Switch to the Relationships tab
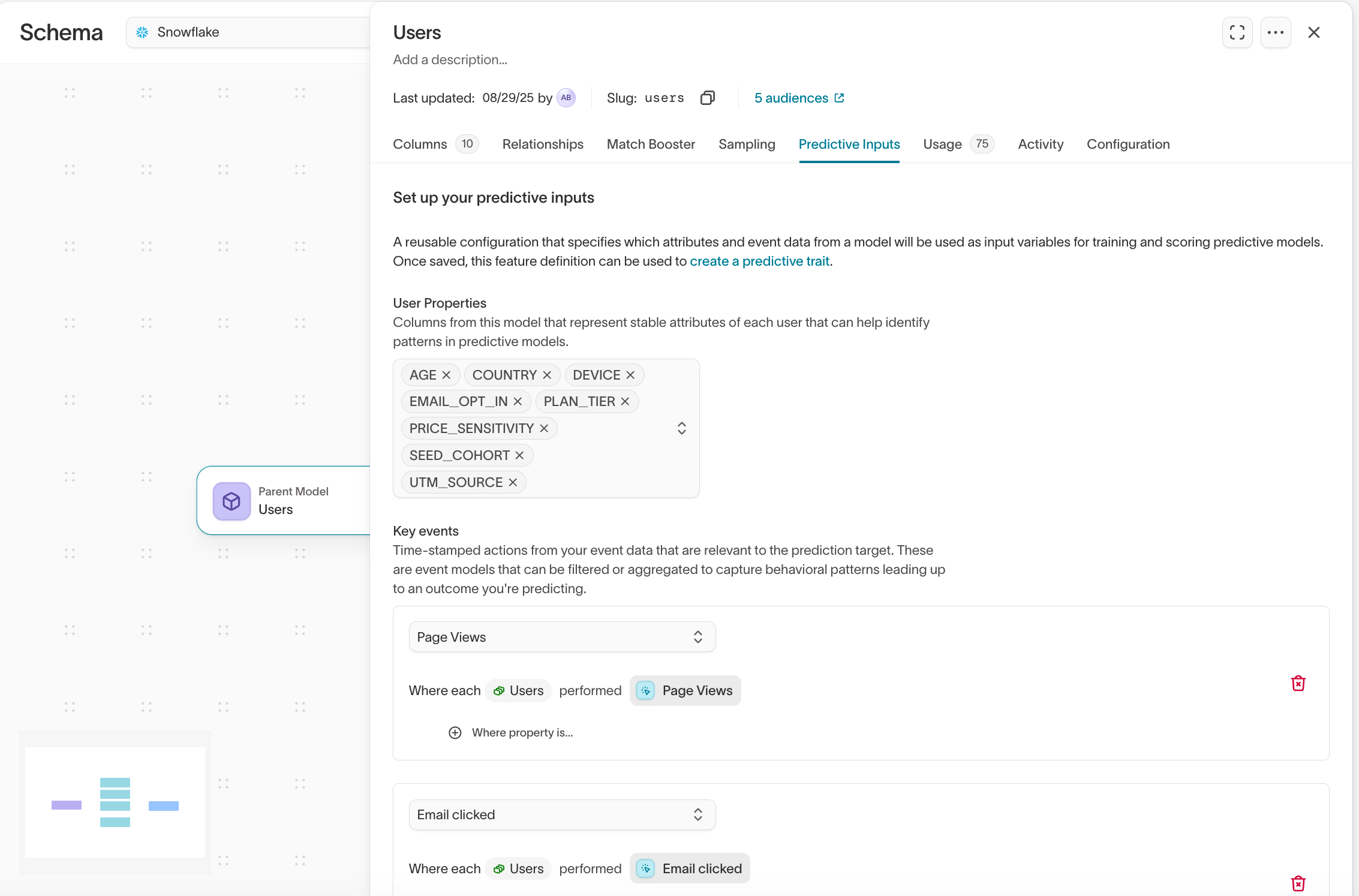The width and height of the screenshot is (1359, 896). (x=543, y=144)
